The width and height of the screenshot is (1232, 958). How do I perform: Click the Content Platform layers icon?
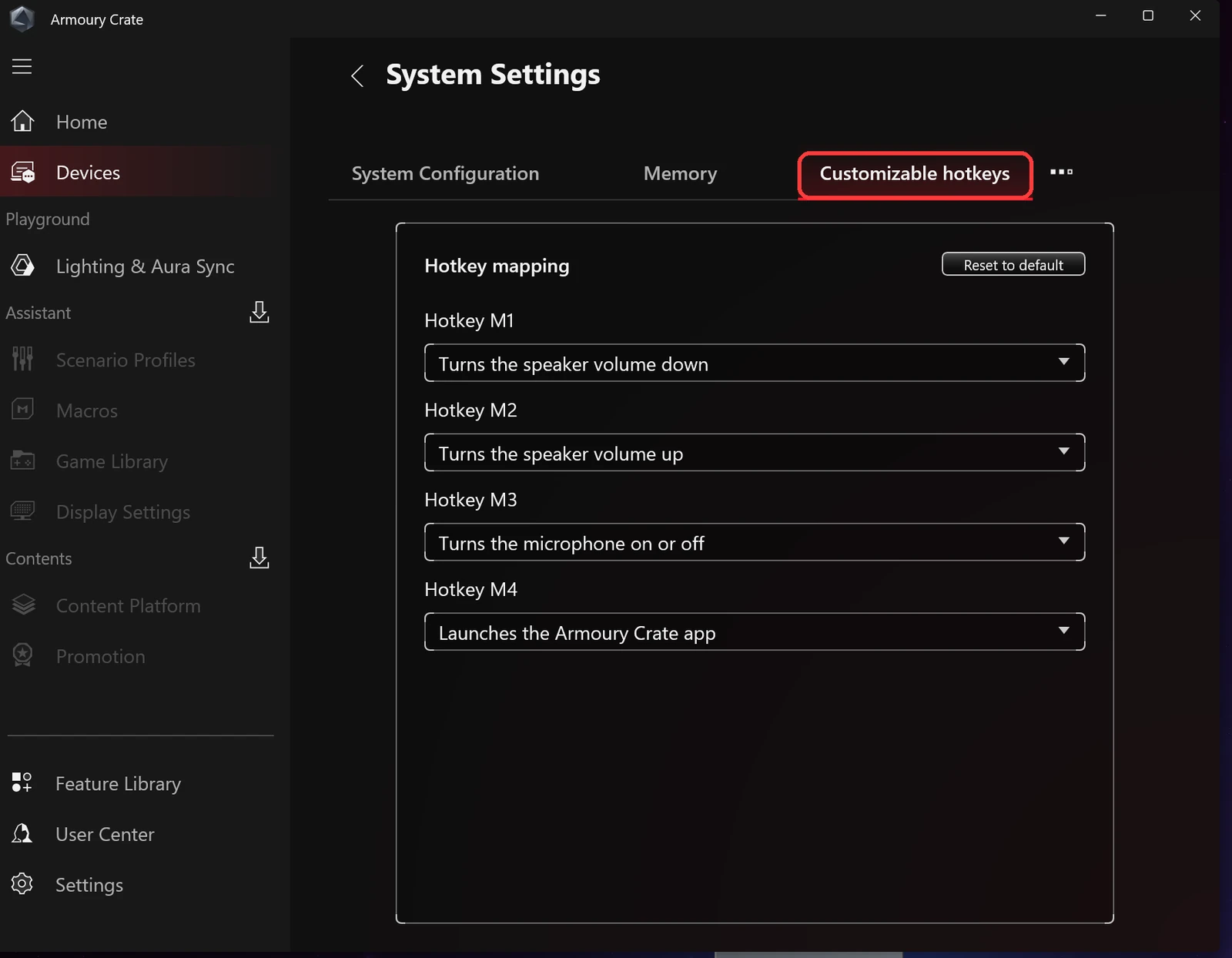click(23, 605)
